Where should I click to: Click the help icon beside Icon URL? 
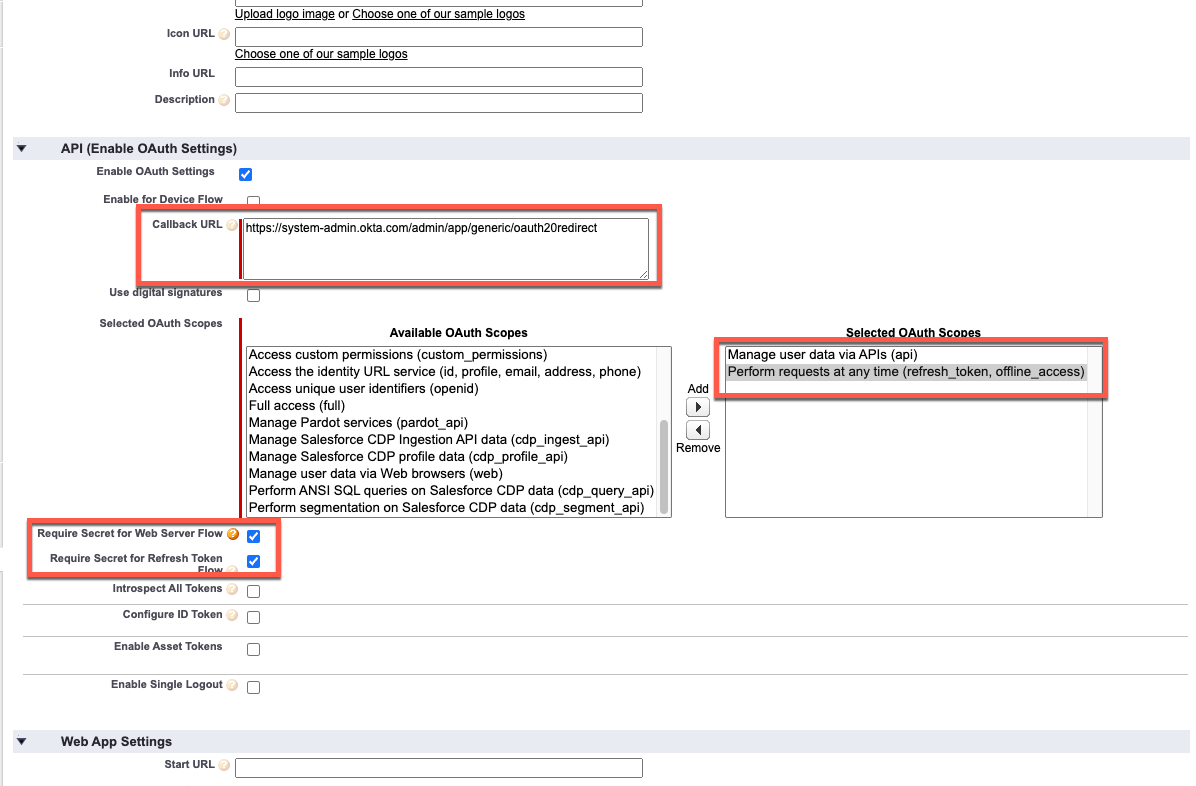tap(224, 33)
